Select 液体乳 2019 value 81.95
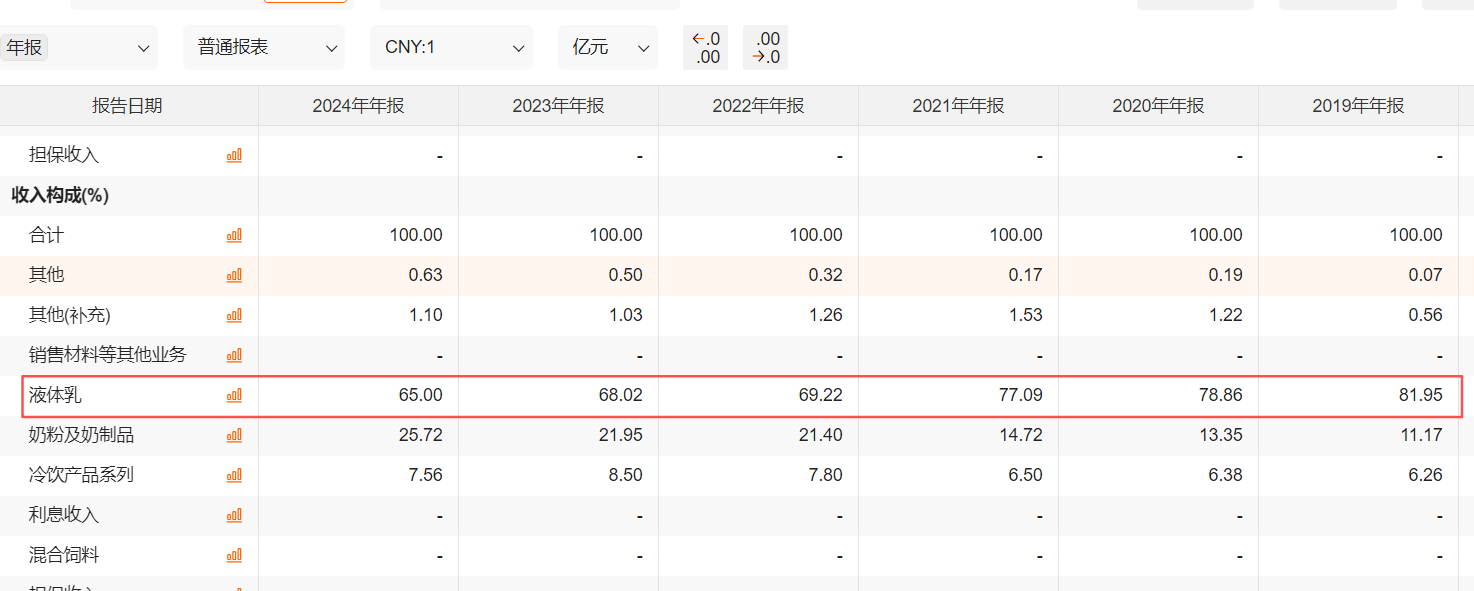This screenshot has width=1474, height=591. (1420, 395)
